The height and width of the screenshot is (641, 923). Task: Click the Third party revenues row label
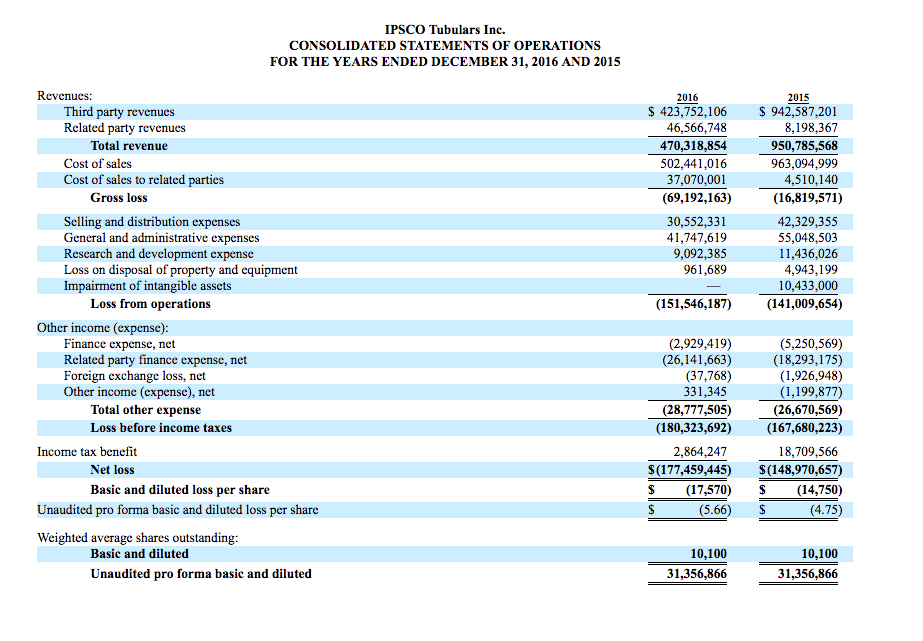click(x=119, y=112)
